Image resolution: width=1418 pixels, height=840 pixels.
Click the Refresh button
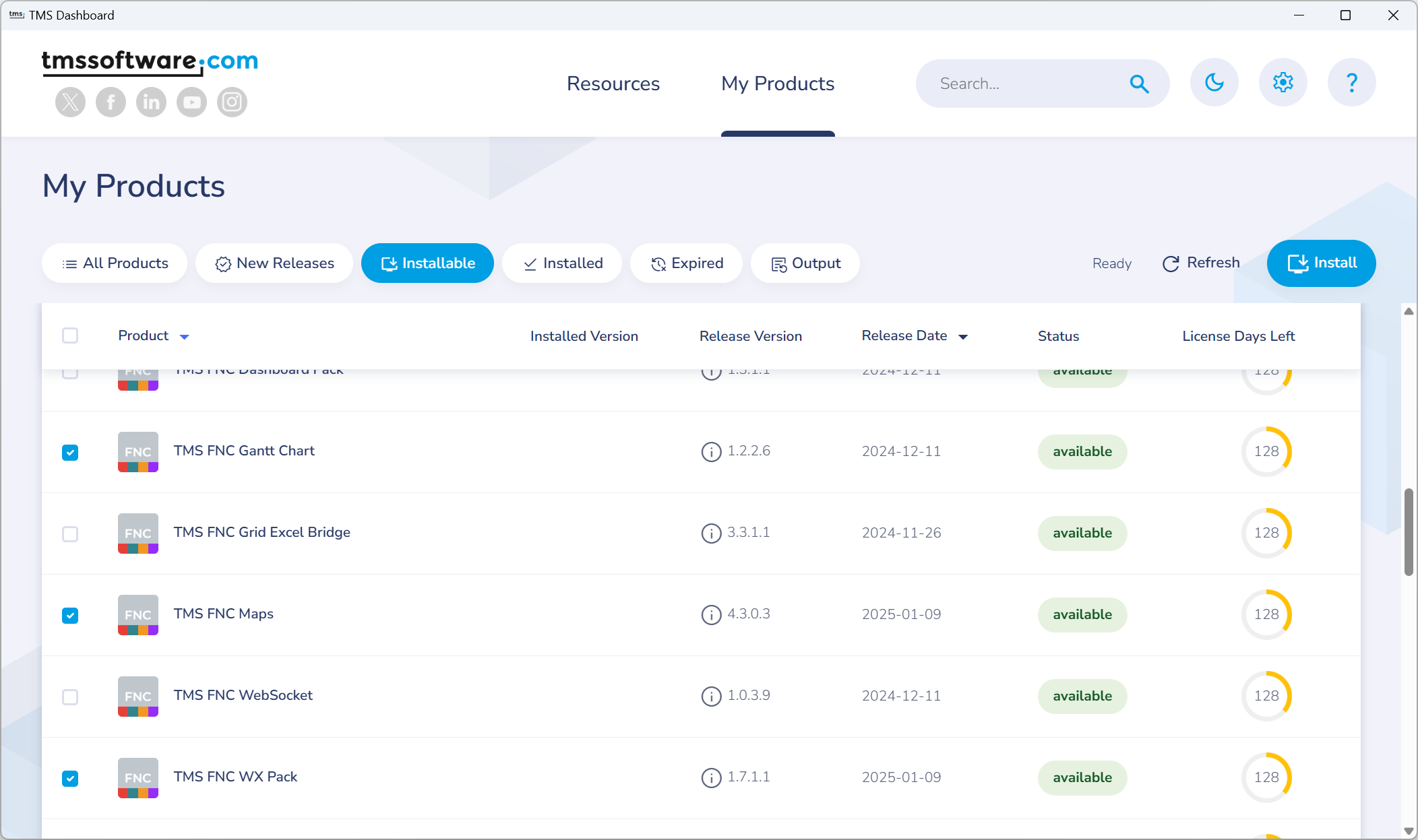click(x=1201, y=263)
